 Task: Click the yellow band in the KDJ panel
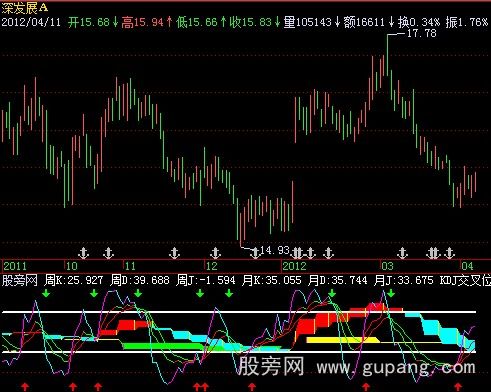pyautogui.click(x=343, y=340)
